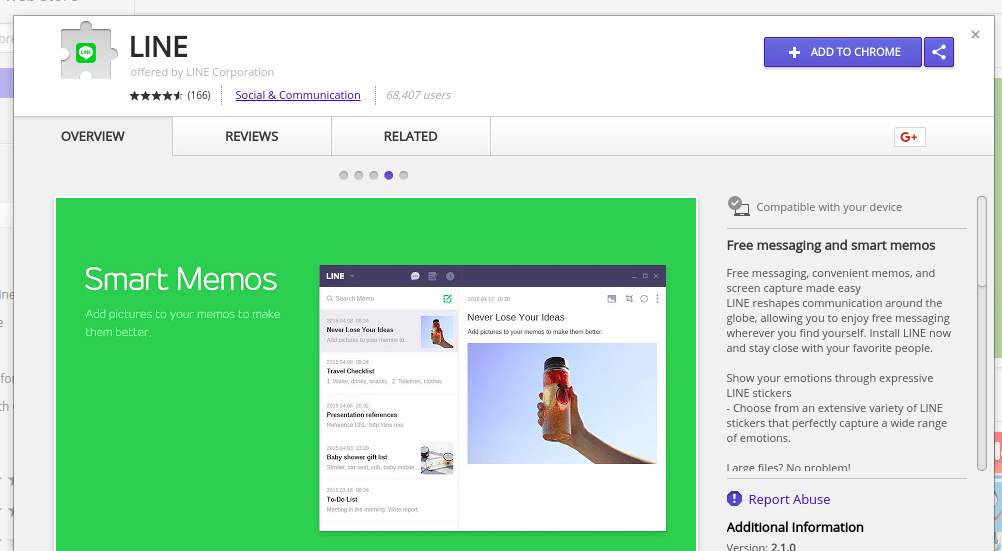The height and width of the screenshot is (551, 1002).
Task: Switch to the Reviews tab
Action: 252,136
